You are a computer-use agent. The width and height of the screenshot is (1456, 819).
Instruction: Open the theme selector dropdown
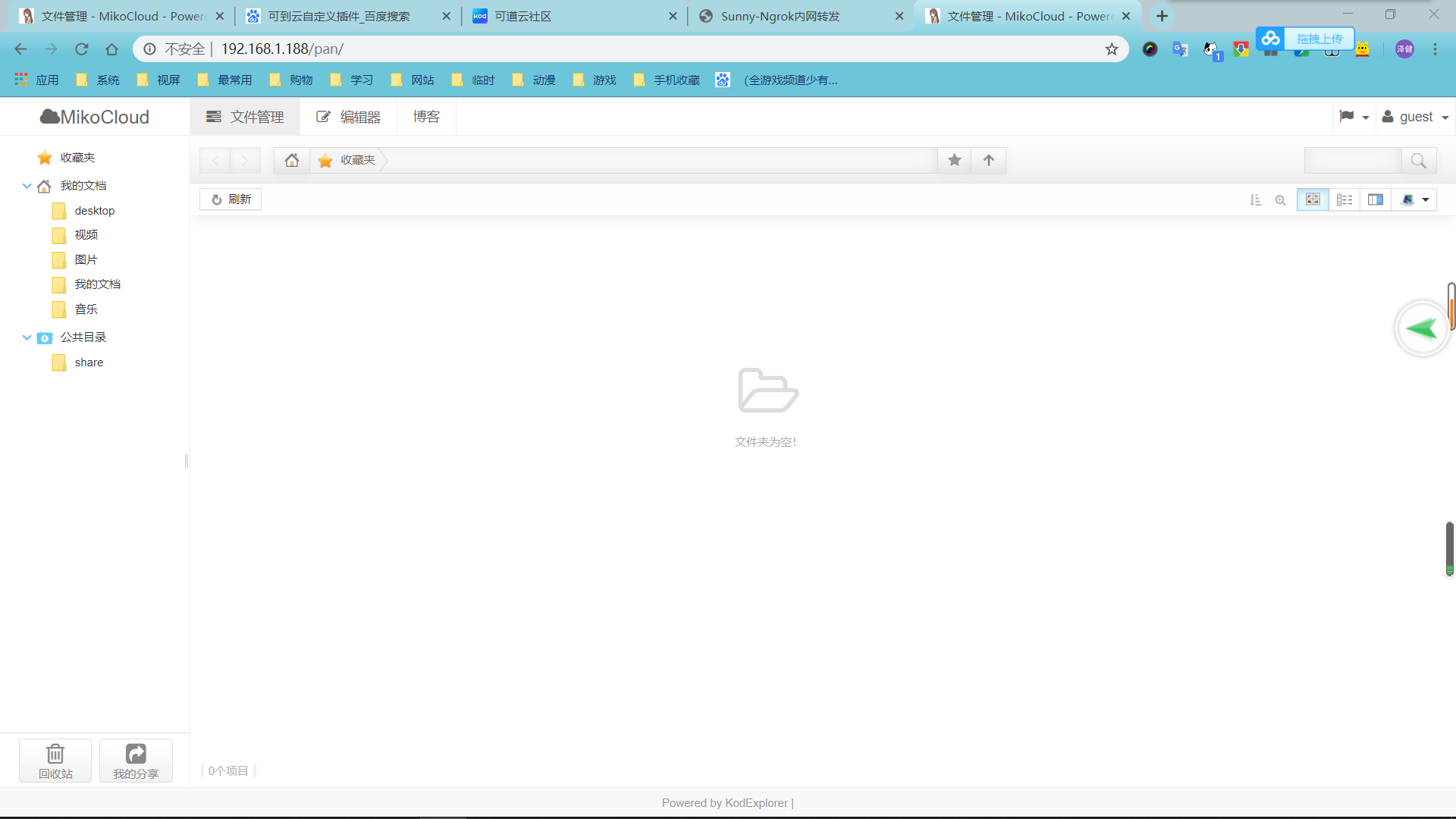click(1414, 199)
